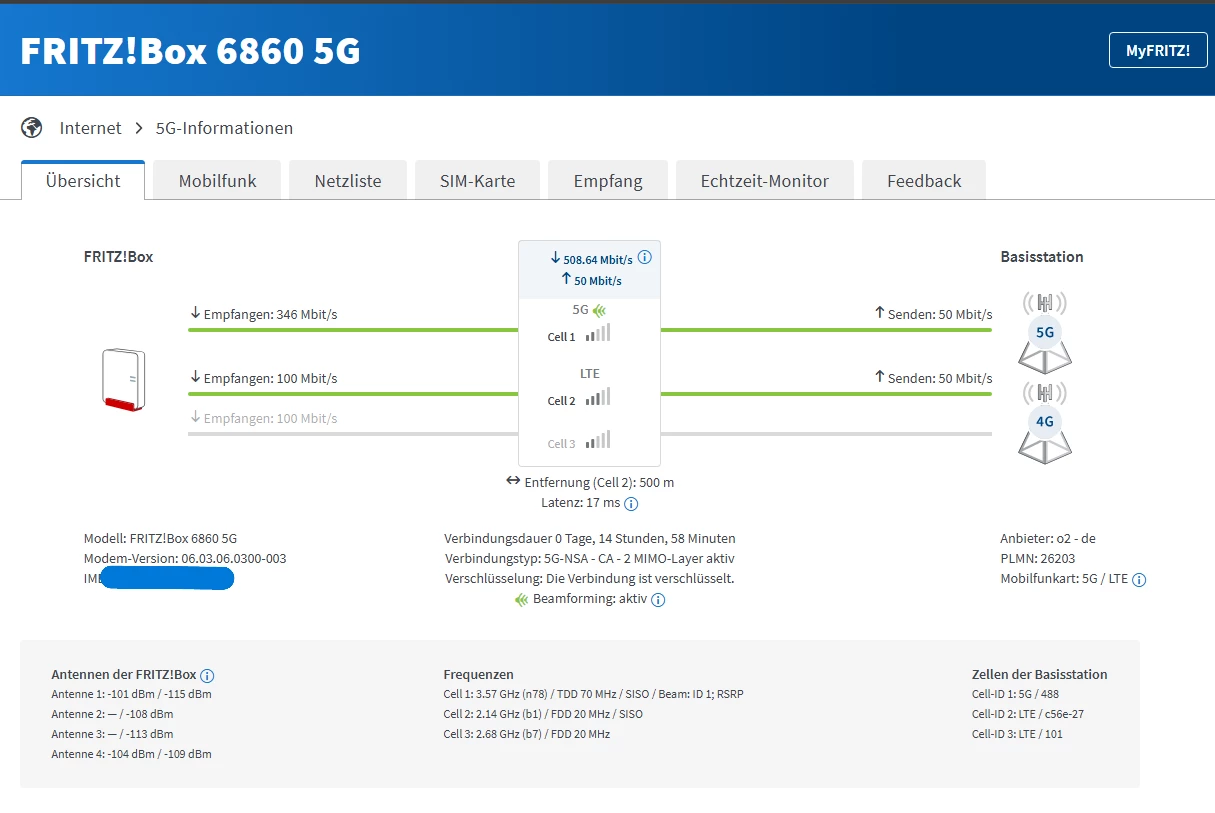Open the Echtzeit-Monitor tab
Image resolution: width=1215 pixels, height=813 pixels.
click(x=765, y=181)
